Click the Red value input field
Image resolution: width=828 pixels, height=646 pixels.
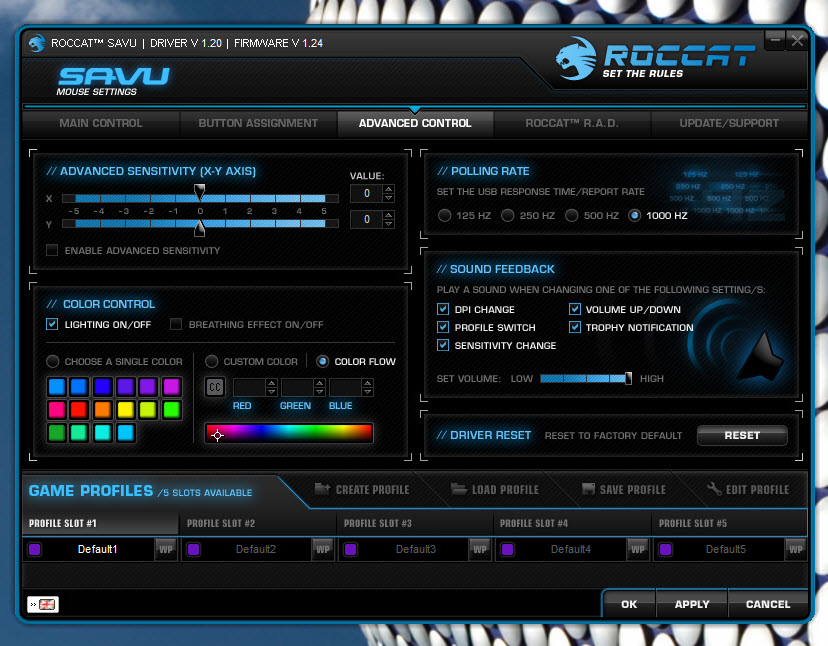point(249,387)
